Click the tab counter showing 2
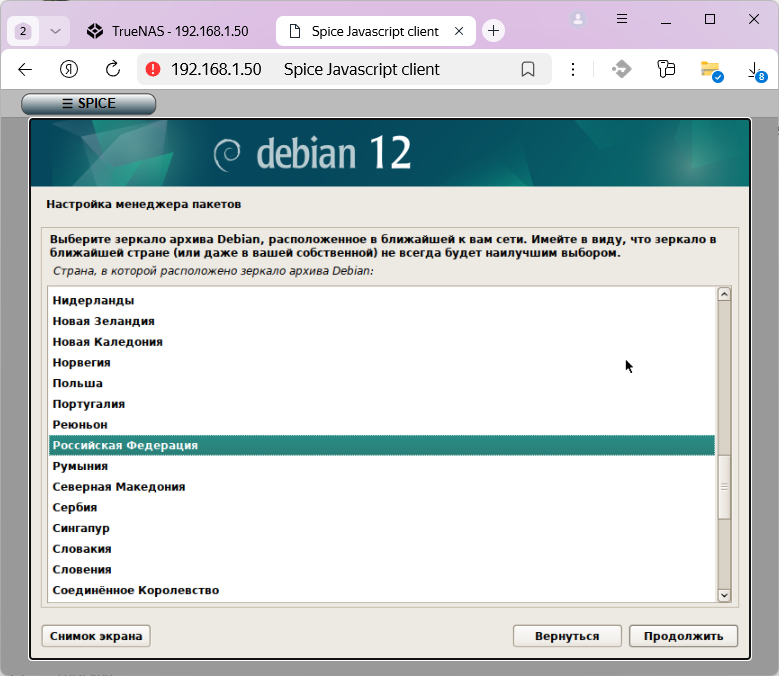Screen dimensions: 779x676 (x=23, y=31)
